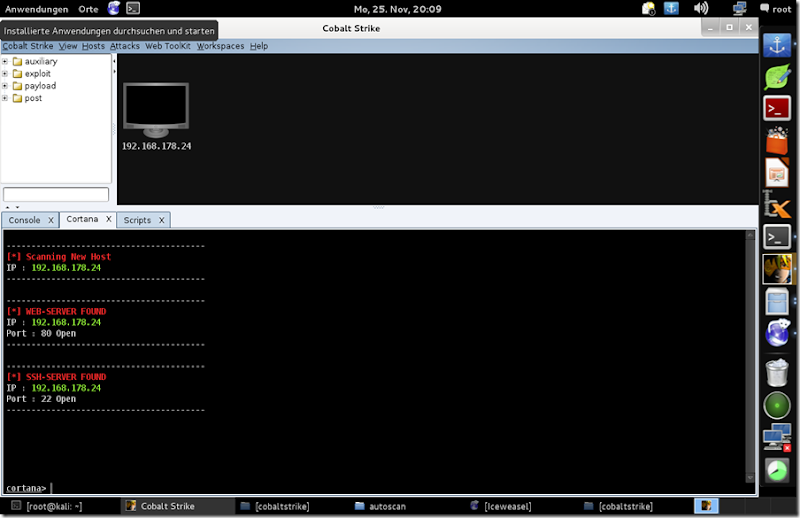Viewport: 800px width, 518px height.
Task: Select the 192.168.178.24 host monitor icon
Action: tap(156, 110)
